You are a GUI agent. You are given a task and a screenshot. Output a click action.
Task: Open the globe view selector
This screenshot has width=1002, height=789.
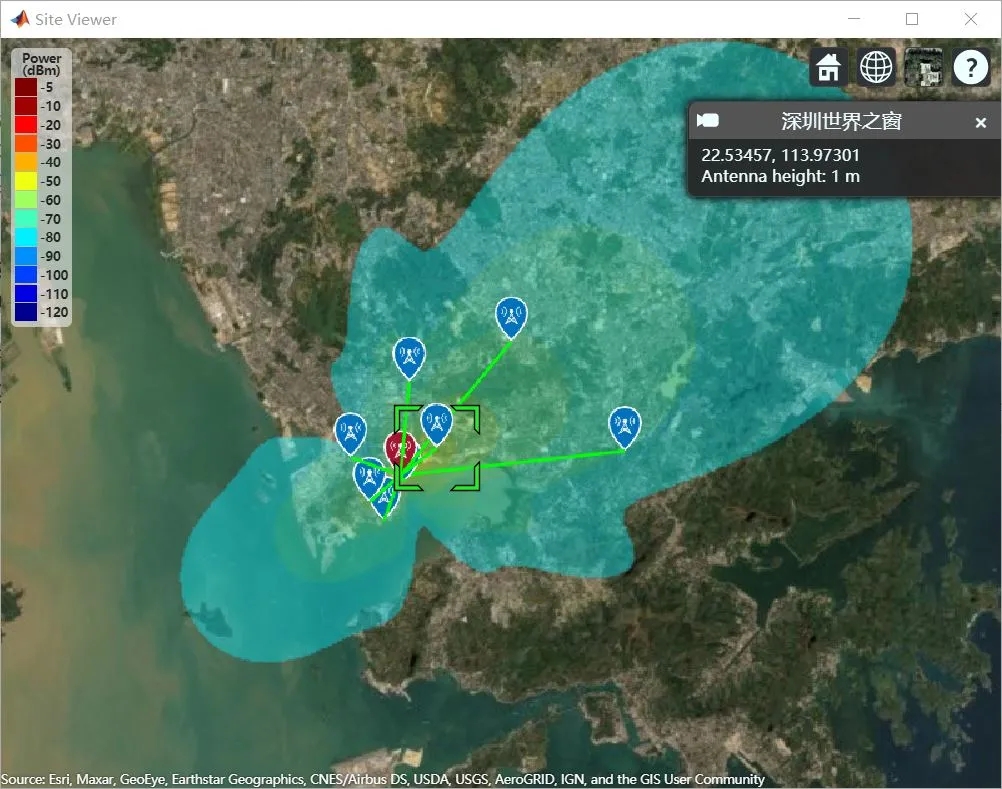coord(875,66)
